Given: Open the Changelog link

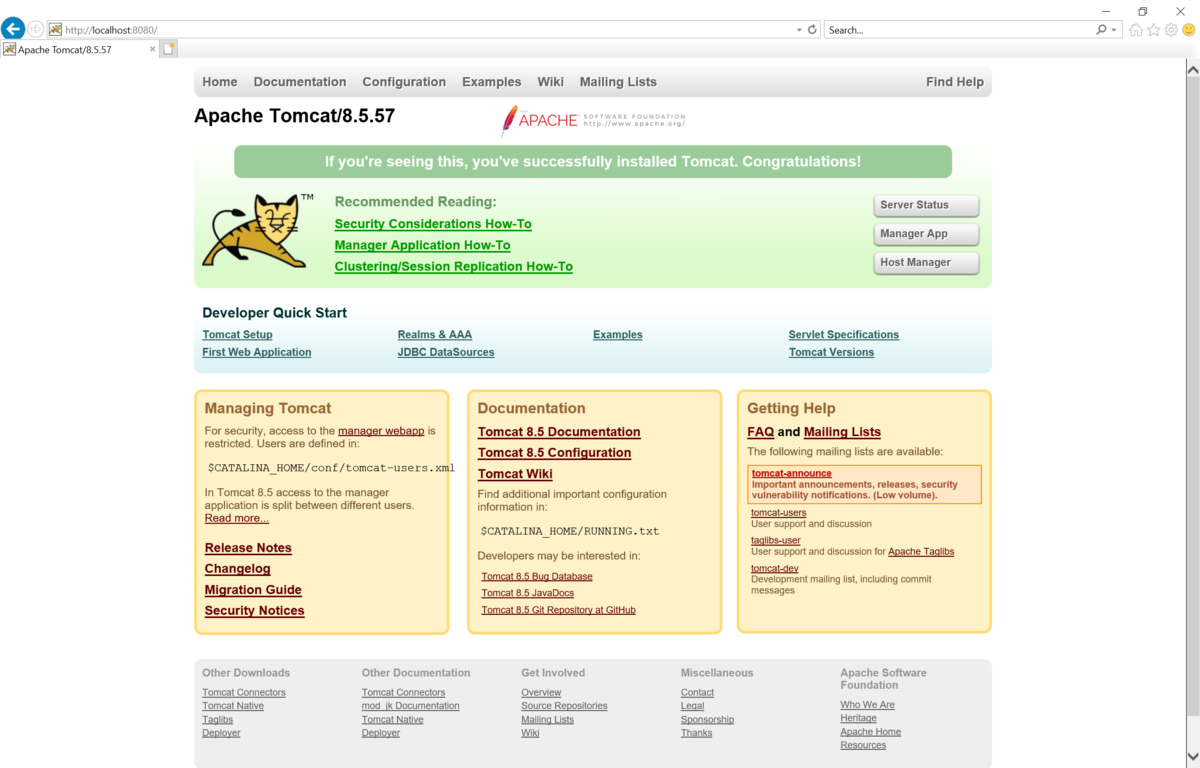Looking at the screenshot, I should [x=238, y=569].
